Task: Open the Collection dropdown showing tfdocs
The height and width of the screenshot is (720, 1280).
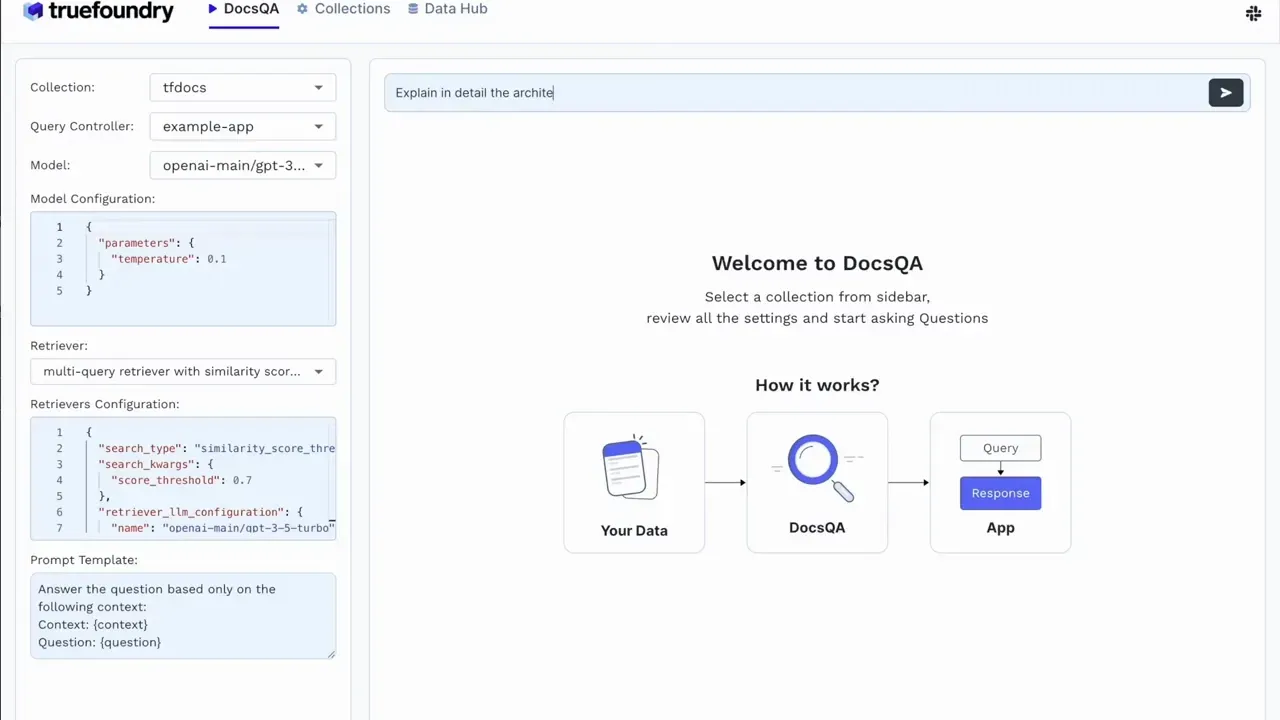Action: [x=242, y=87]
